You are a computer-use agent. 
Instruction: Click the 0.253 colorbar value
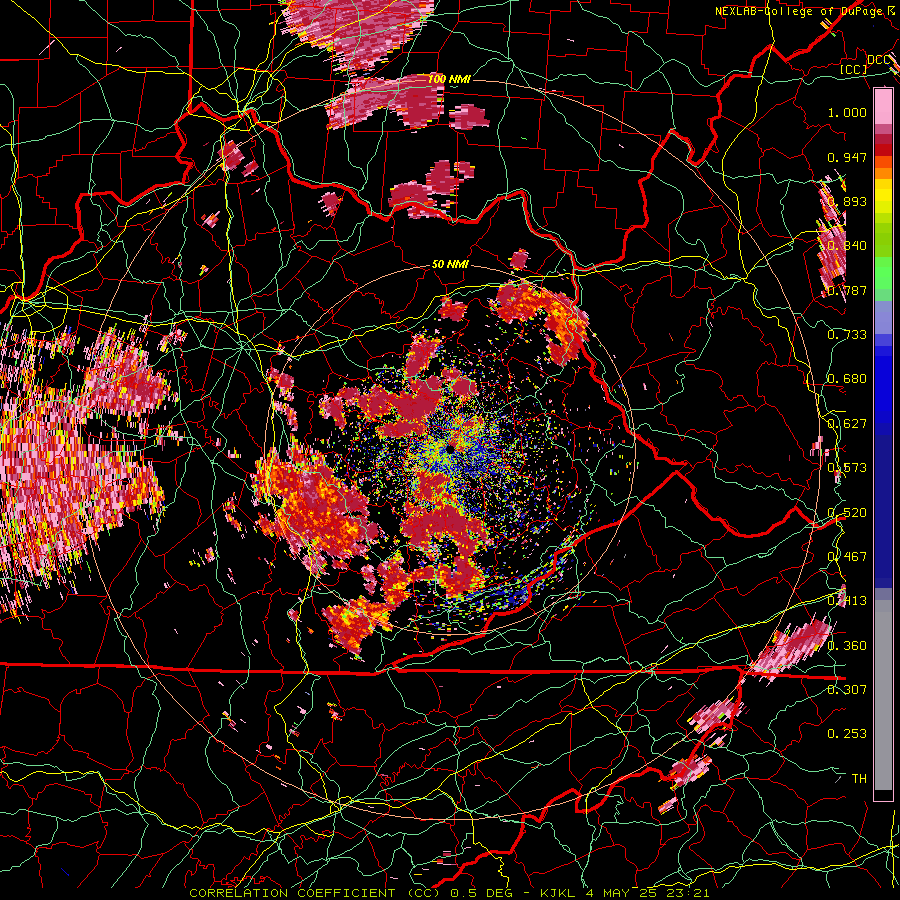847,734
